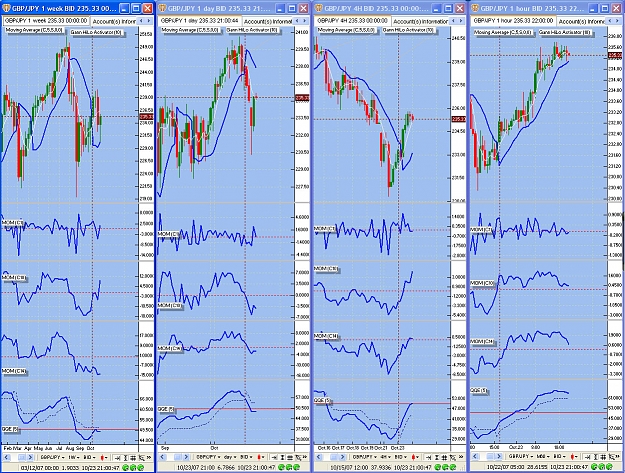This screenshot has width=625, height=473.
Task: Click chart shift icon in weekly window toolbar
Action: point(117,458)
